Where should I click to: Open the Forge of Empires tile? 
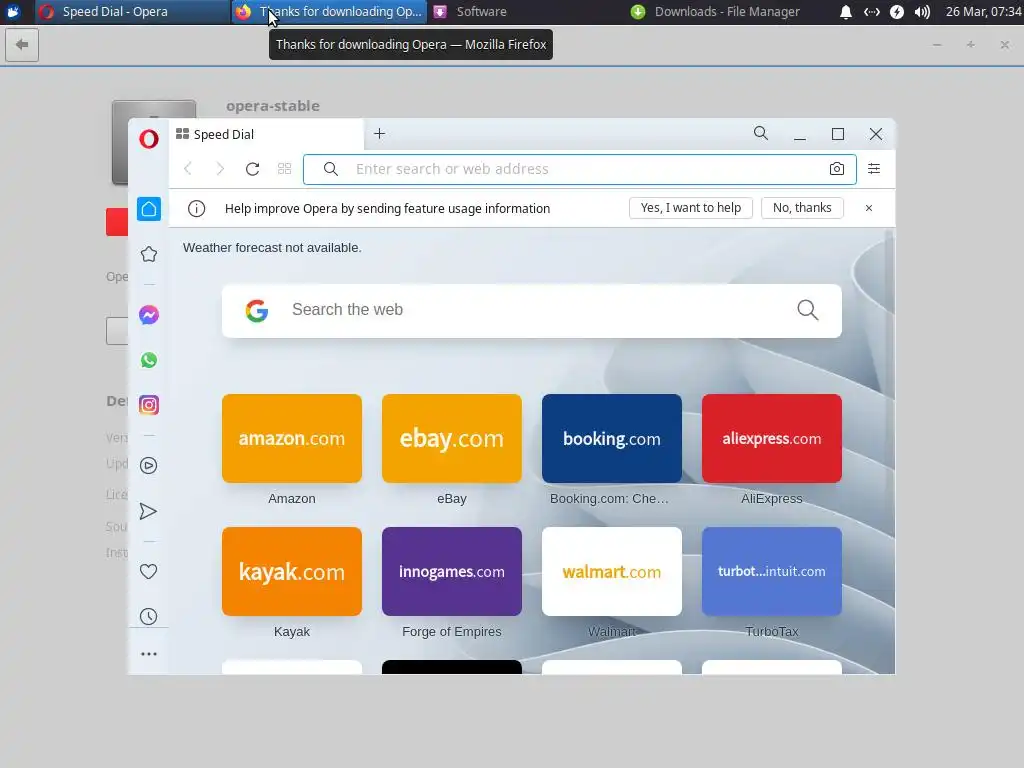tap(452, 571)
